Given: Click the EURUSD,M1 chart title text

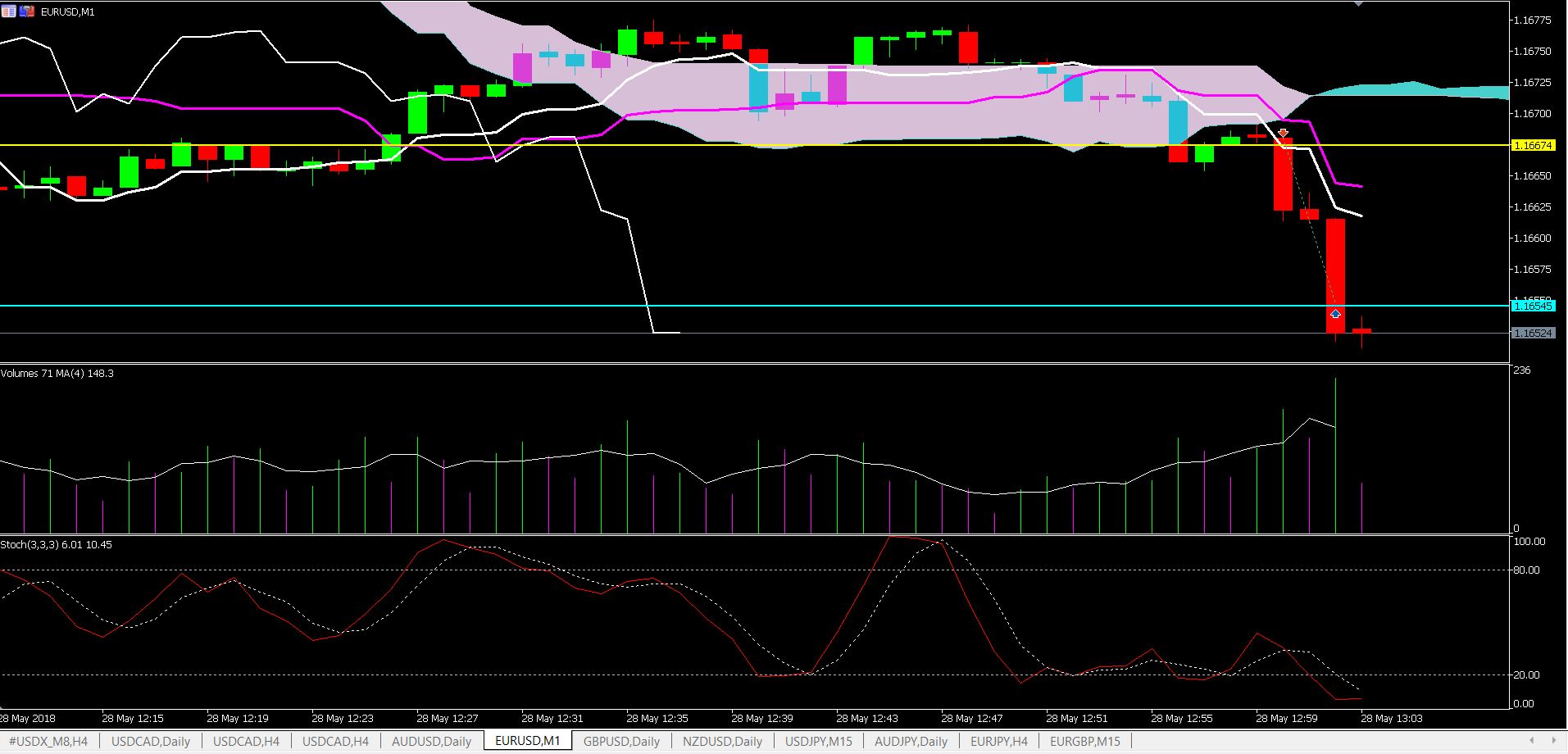Looking at the screenshot, I should point(67,12).
